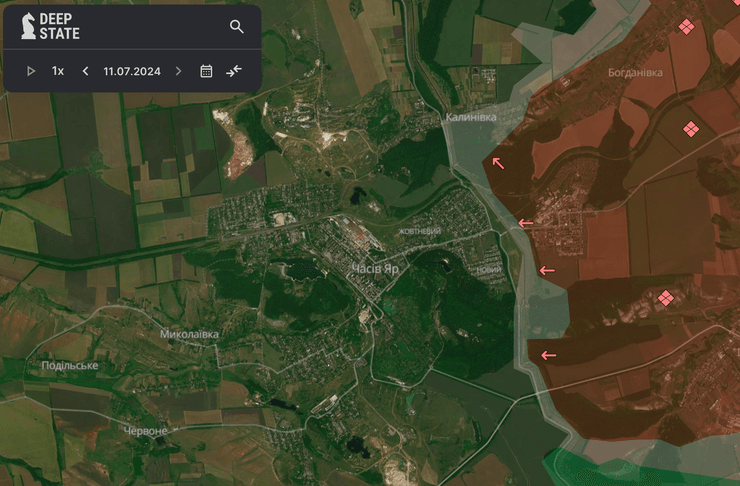This screenshot has width=740, height=486.
Task: Advance to the next date
Action: (x=179, y=71)
